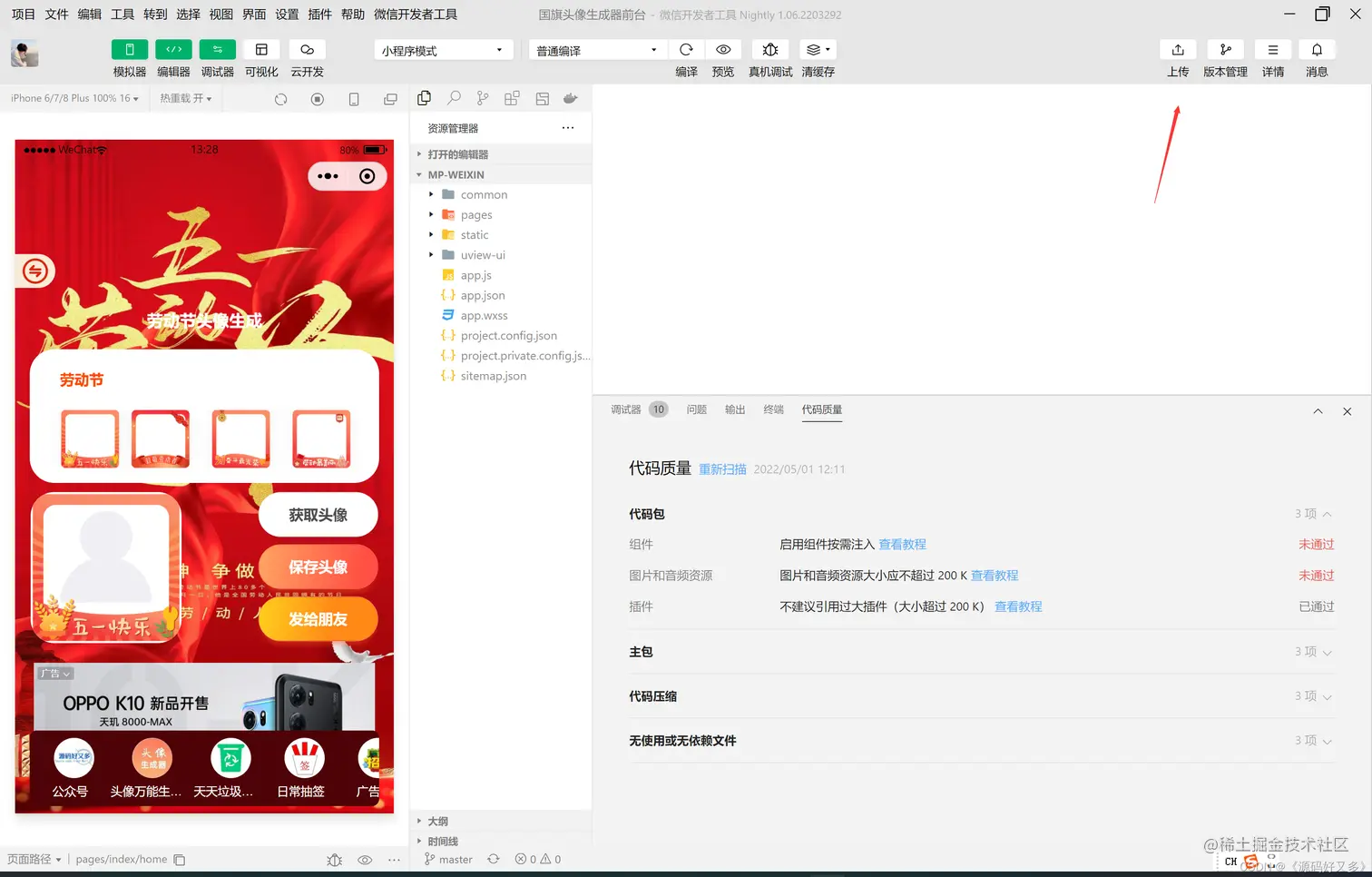1372x877 pixels.
Task: Expand the pages folder in 资源管理器
Action: pos(432,214)
